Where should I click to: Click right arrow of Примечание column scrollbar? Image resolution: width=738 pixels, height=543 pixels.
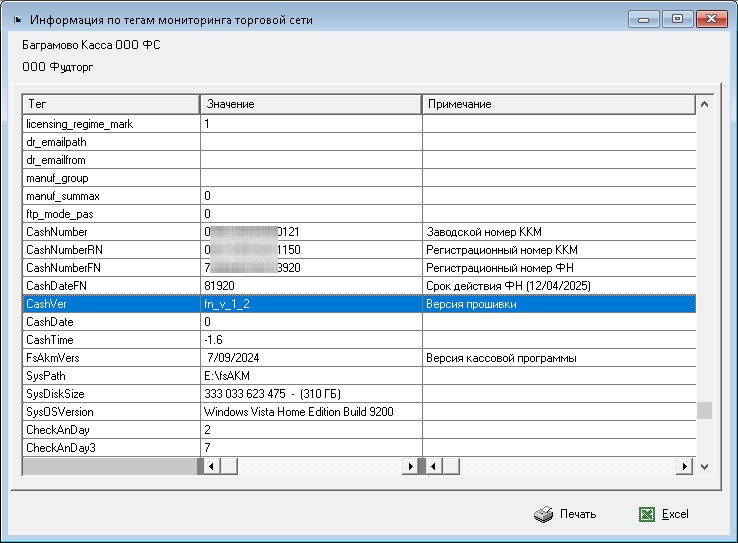point(685,466)
